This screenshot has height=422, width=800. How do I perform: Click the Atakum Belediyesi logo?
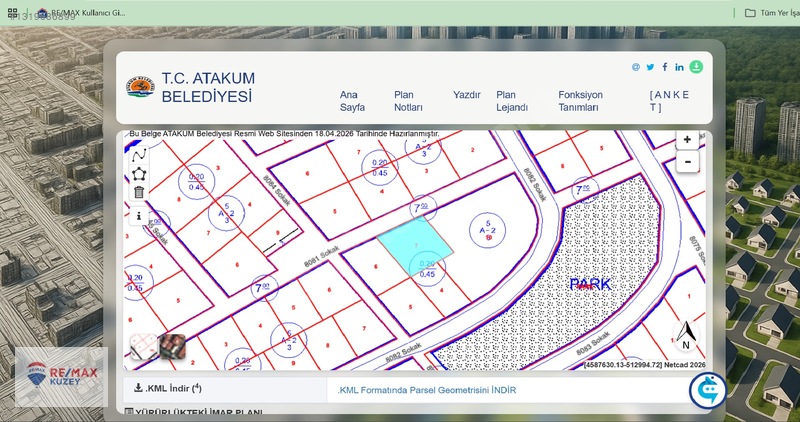coord(140,87)
